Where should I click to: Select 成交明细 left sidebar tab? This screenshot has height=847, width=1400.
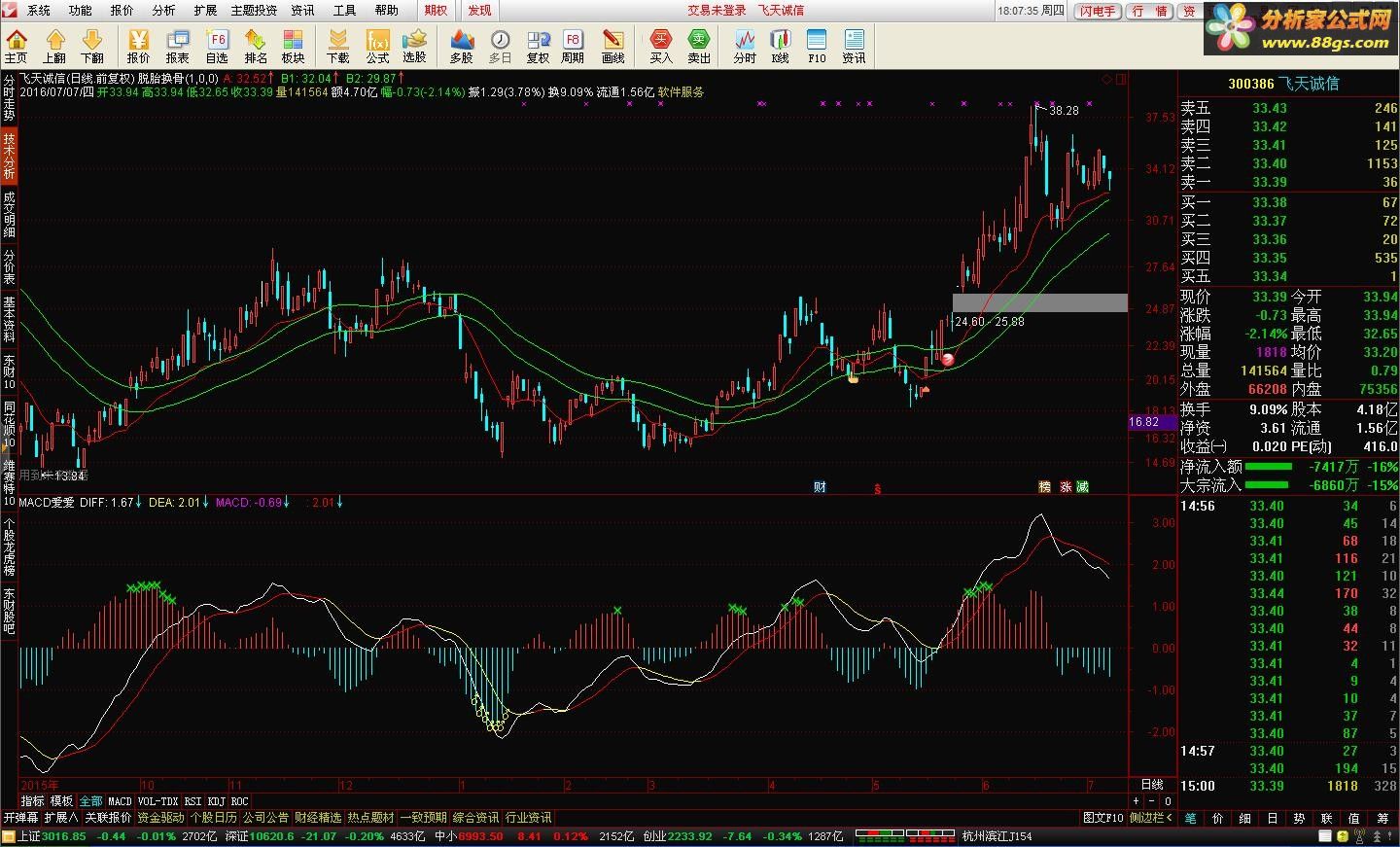pos(9,213)
